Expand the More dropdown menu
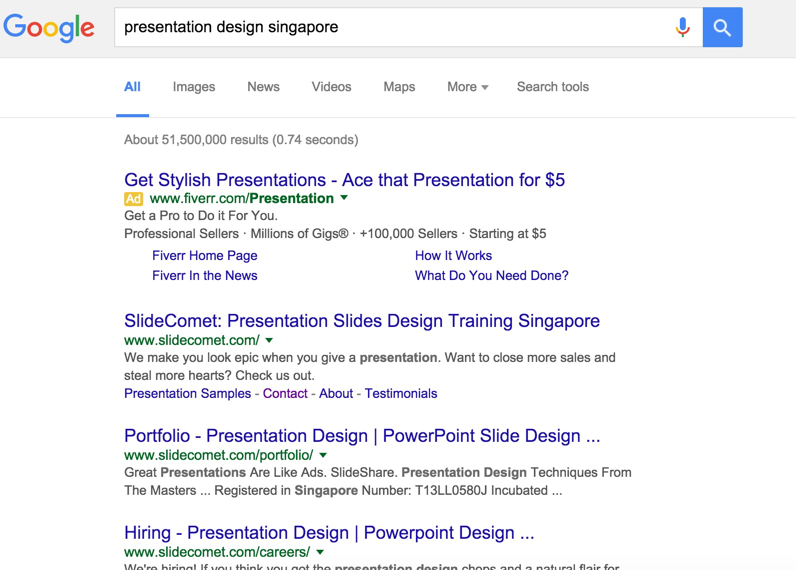 coord(468,87)
